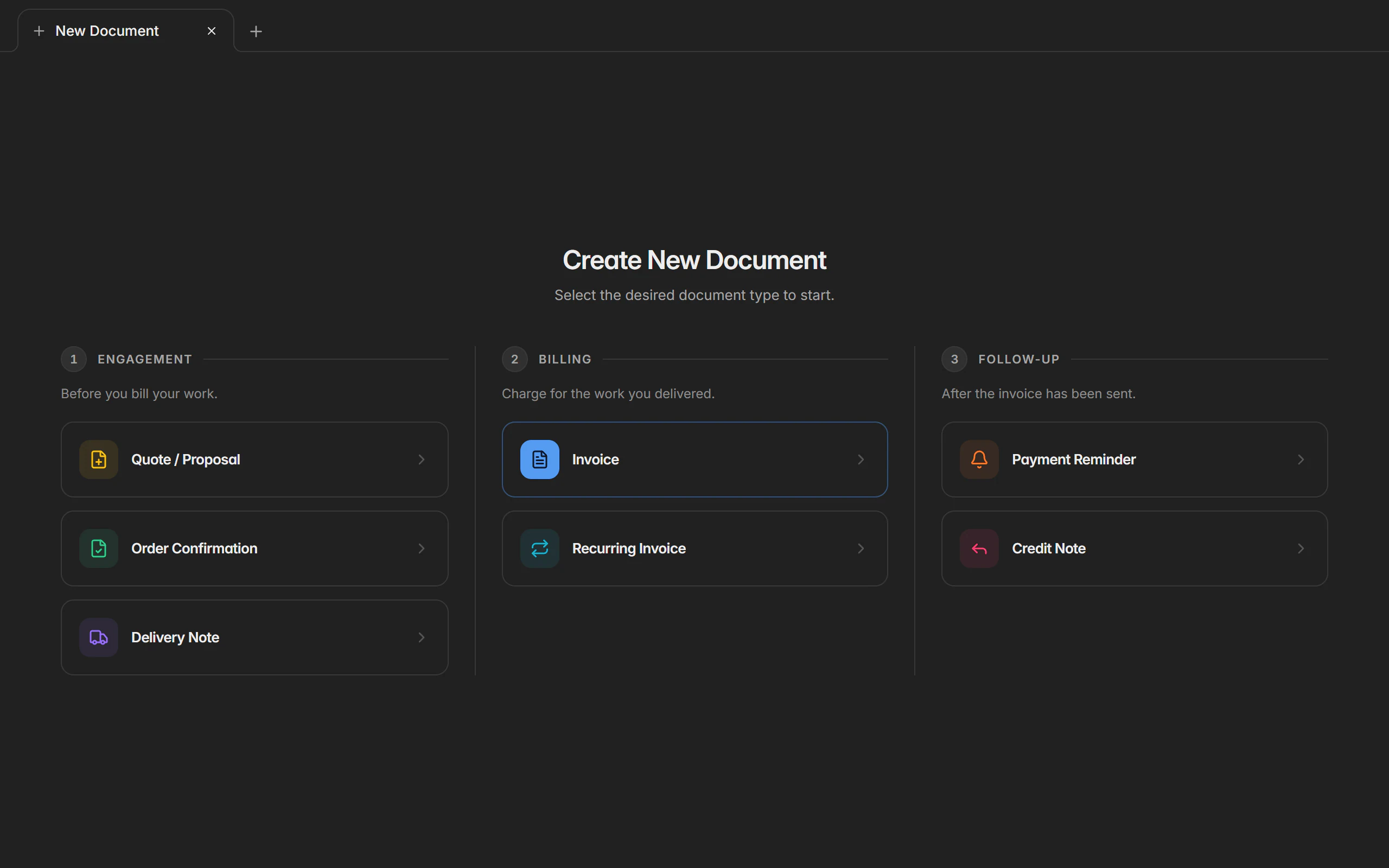Open the chevron on Delivery Note card

point(421,637)
